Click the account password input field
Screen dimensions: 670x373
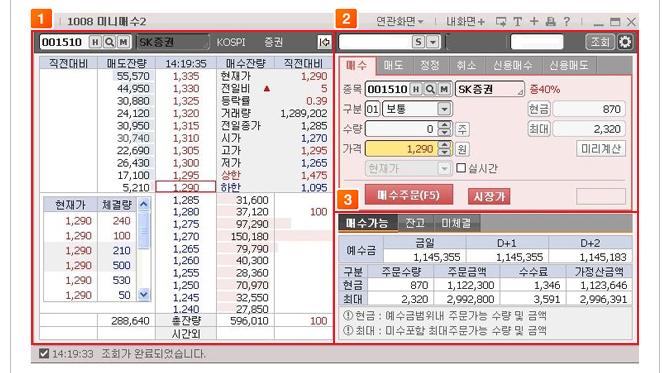click(537, 42)
